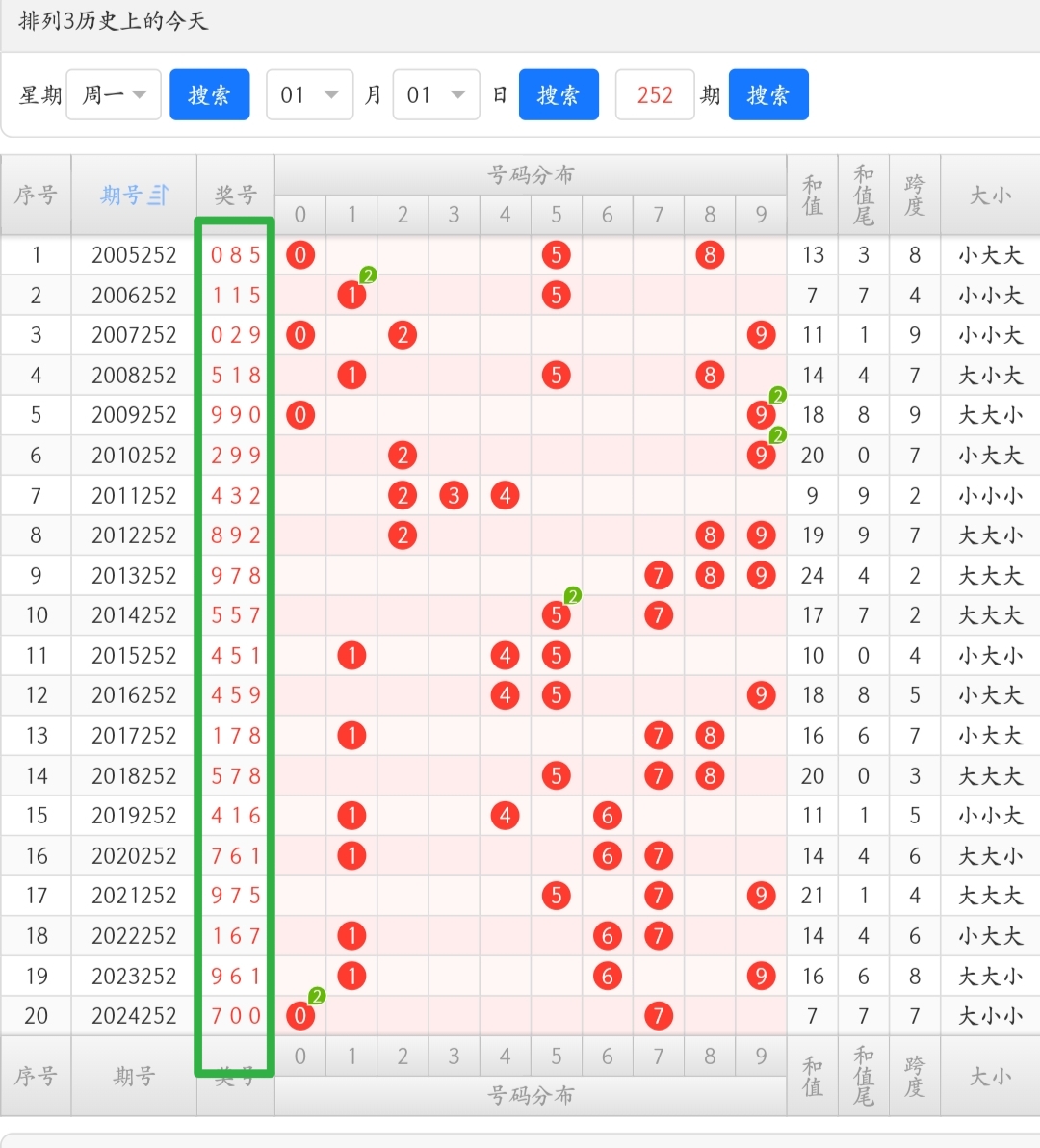Click the 号码分布 header at top

[531, 175]
